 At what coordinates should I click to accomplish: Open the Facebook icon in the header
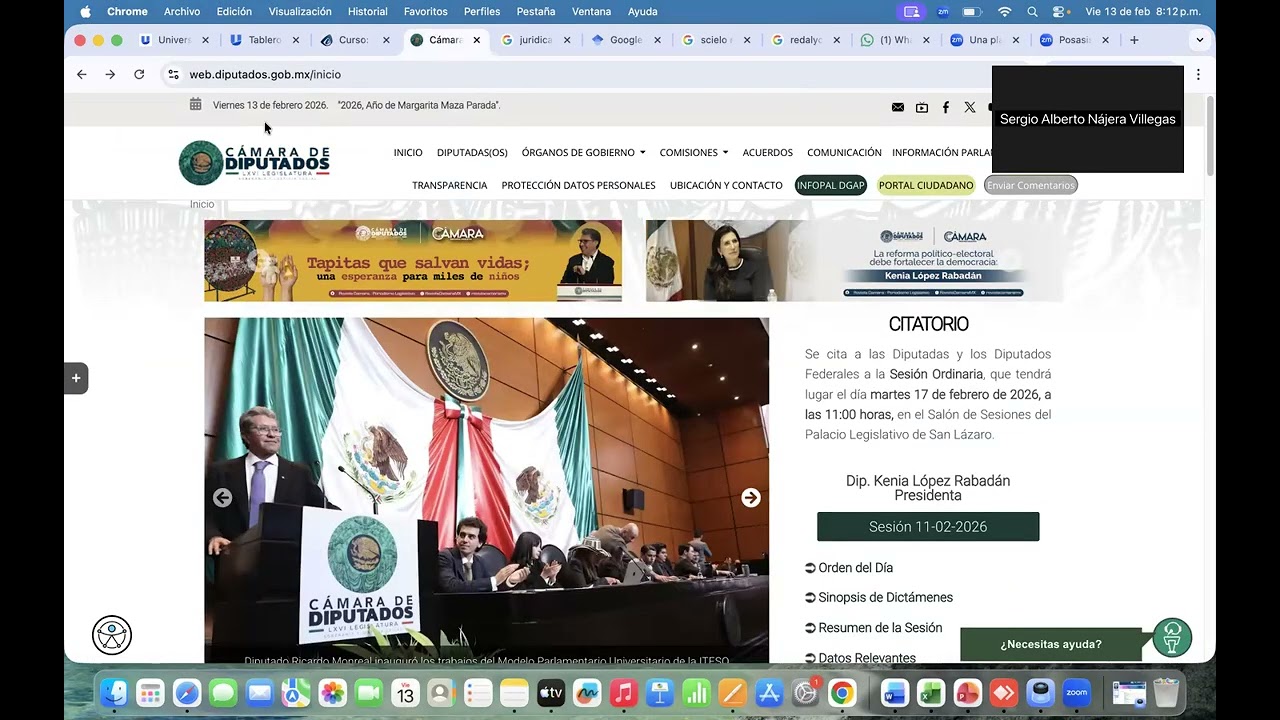(x=946, y=107)
